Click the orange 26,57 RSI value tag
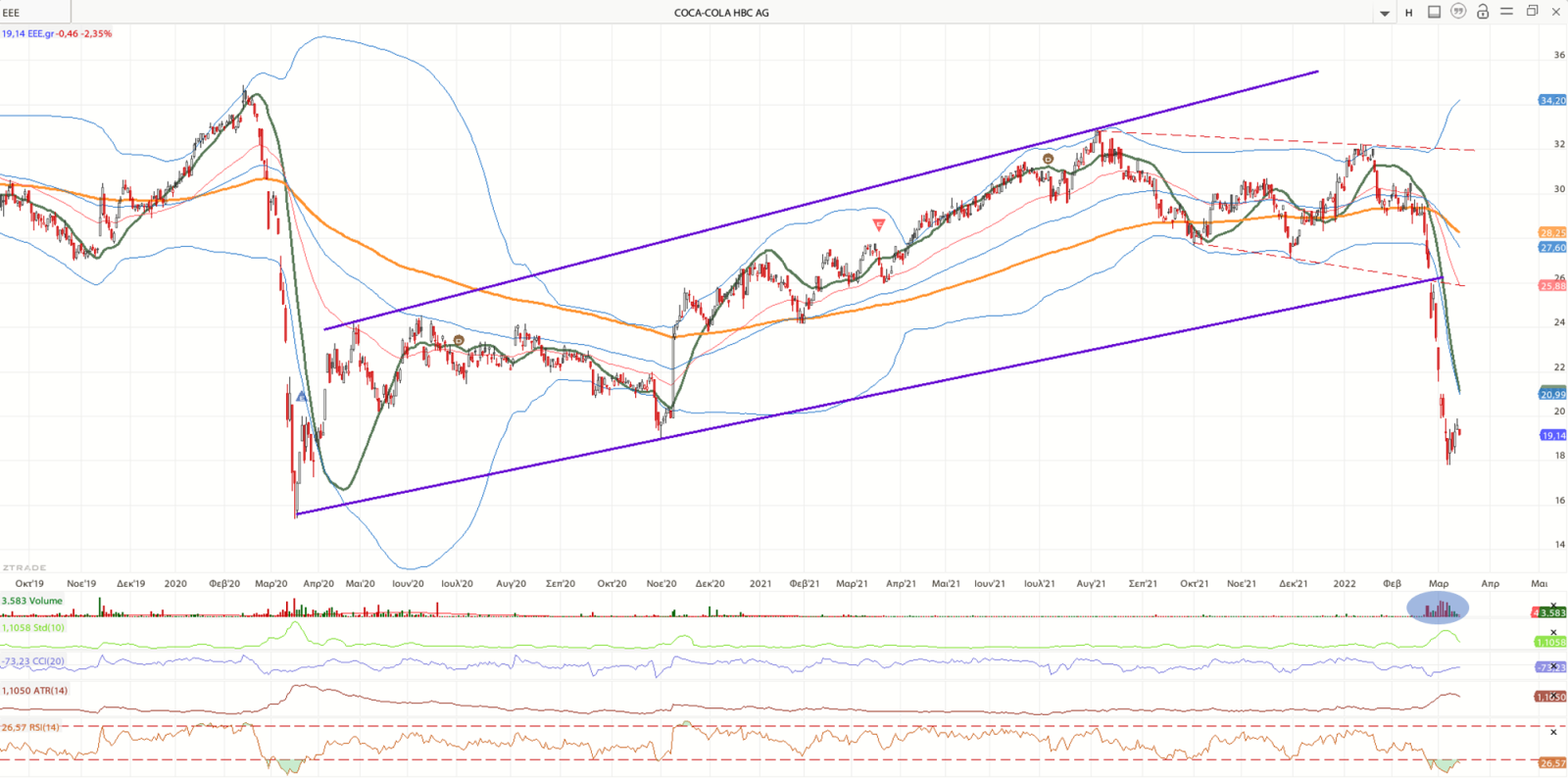1568x778 pixels. click(1552, 762)
